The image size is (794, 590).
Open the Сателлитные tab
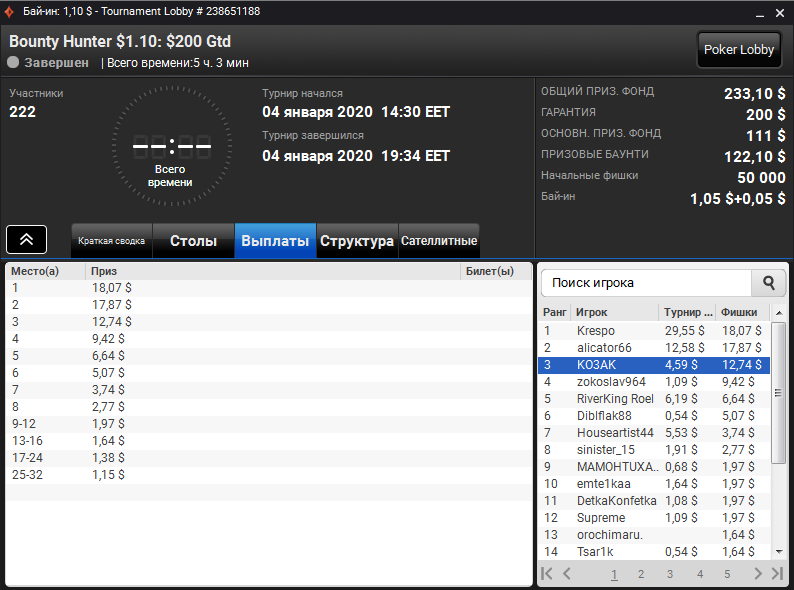pos(439,241)
